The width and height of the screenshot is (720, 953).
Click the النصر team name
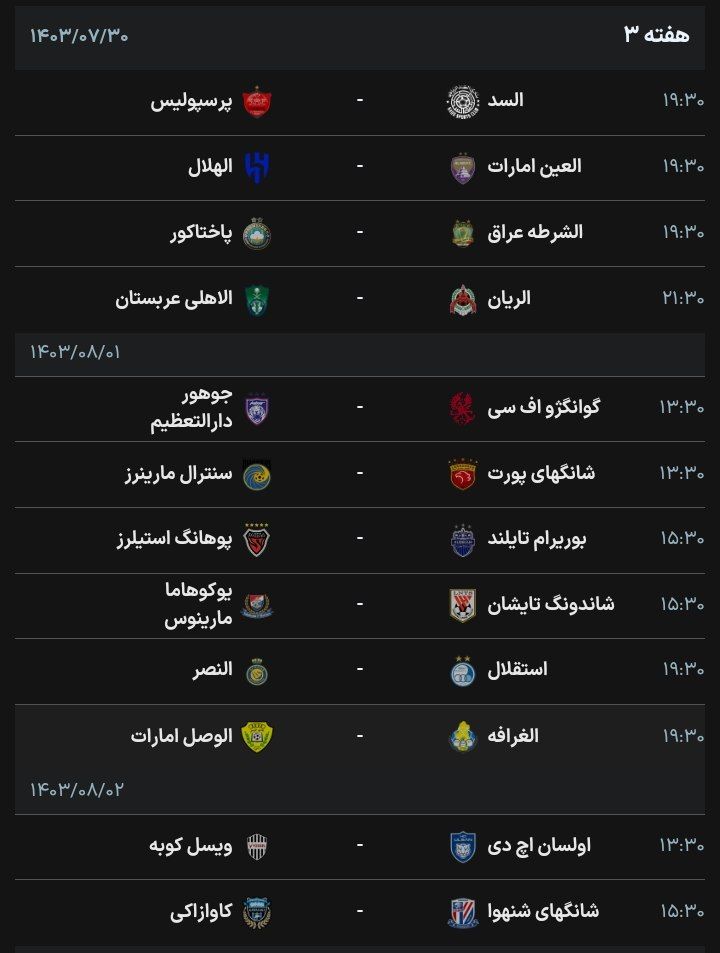point(212,670)
